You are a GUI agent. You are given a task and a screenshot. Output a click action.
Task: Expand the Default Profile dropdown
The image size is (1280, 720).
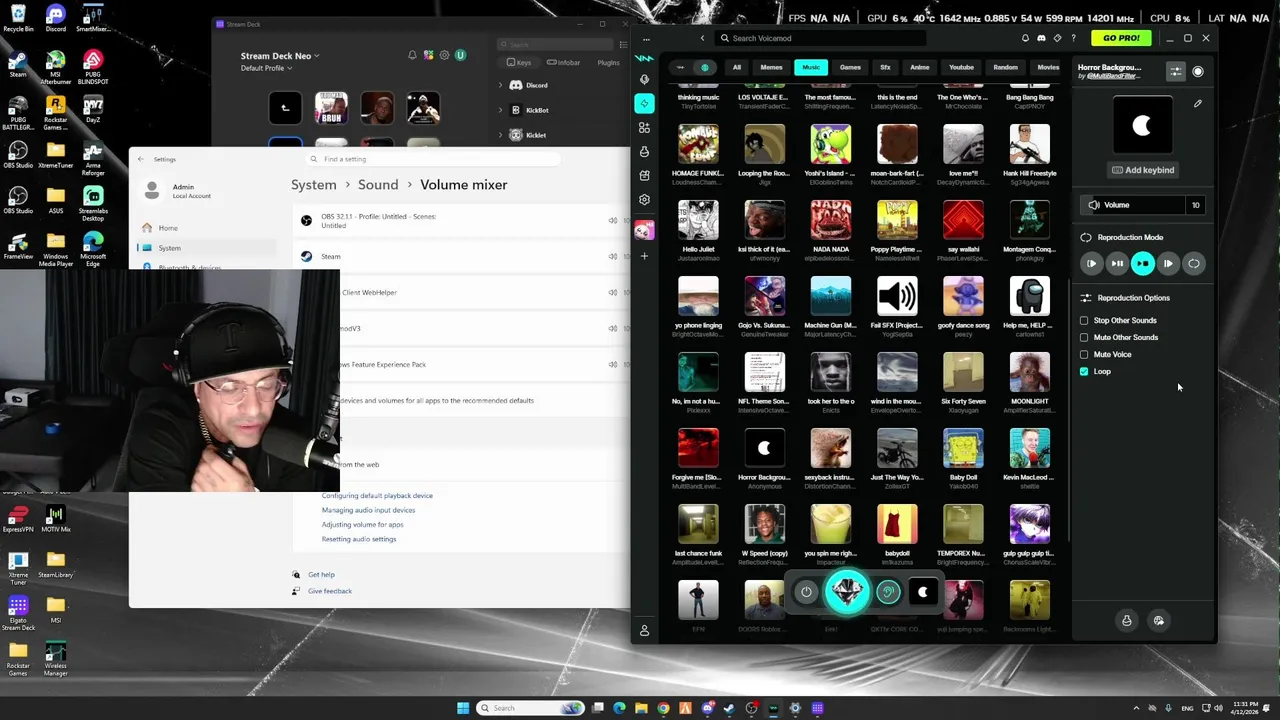click(x=266, y=68)
